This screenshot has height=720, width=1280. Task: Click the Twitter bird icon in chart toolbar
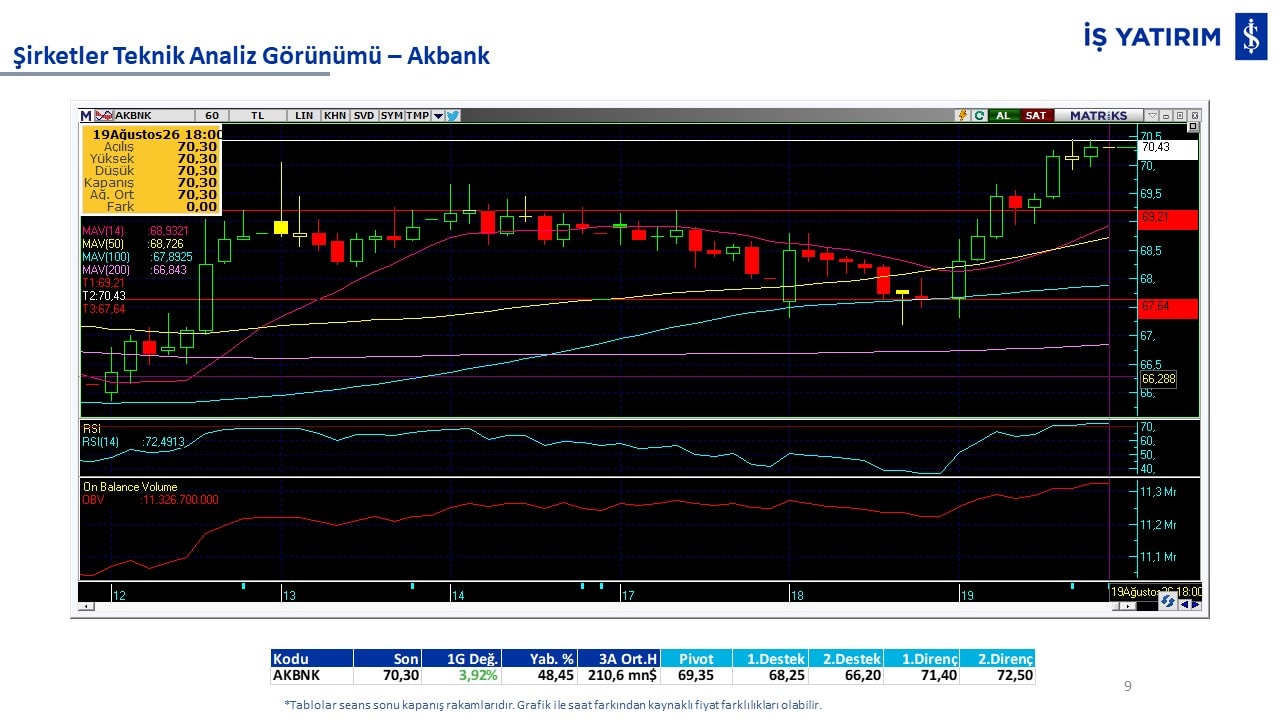[x=453, y=115]
